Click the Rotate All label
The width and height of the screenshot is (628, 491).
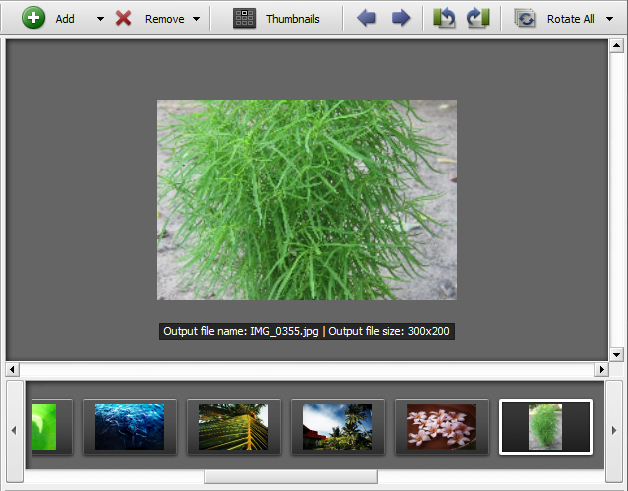click(x=570, y=19)
